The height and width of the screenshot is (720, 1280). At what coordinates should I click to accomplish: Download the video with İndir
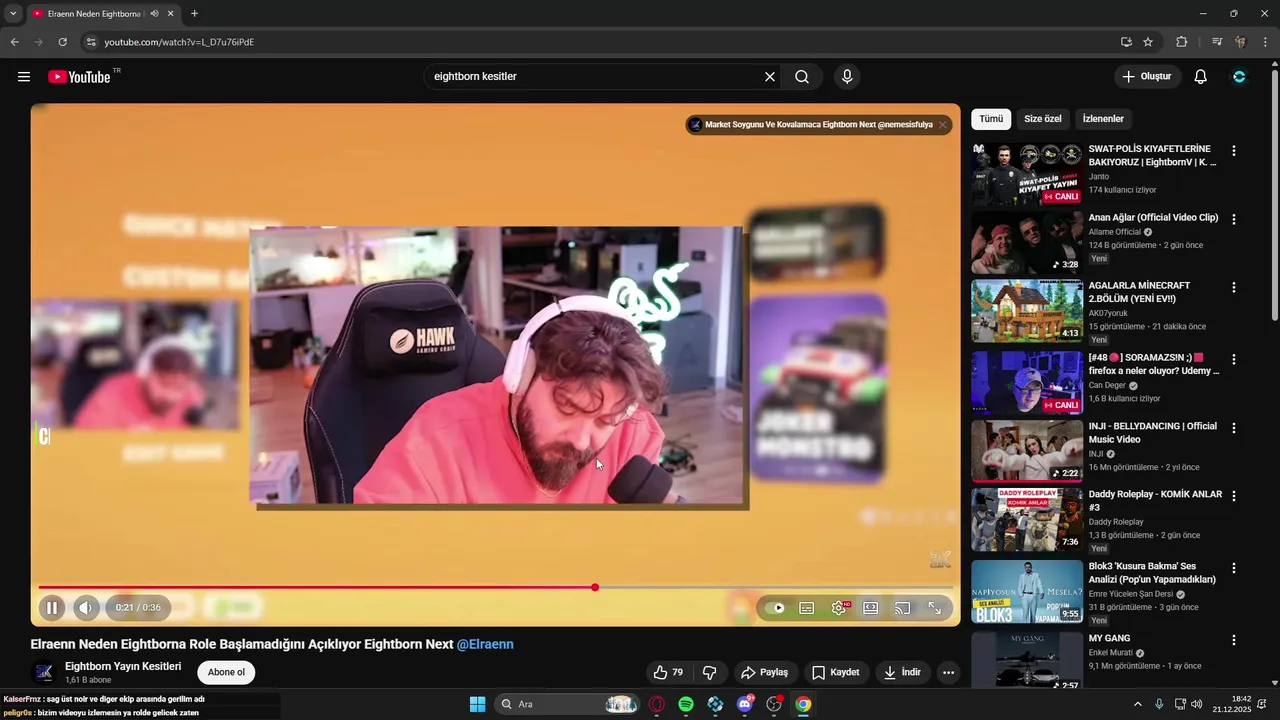(x=902, y=673)
